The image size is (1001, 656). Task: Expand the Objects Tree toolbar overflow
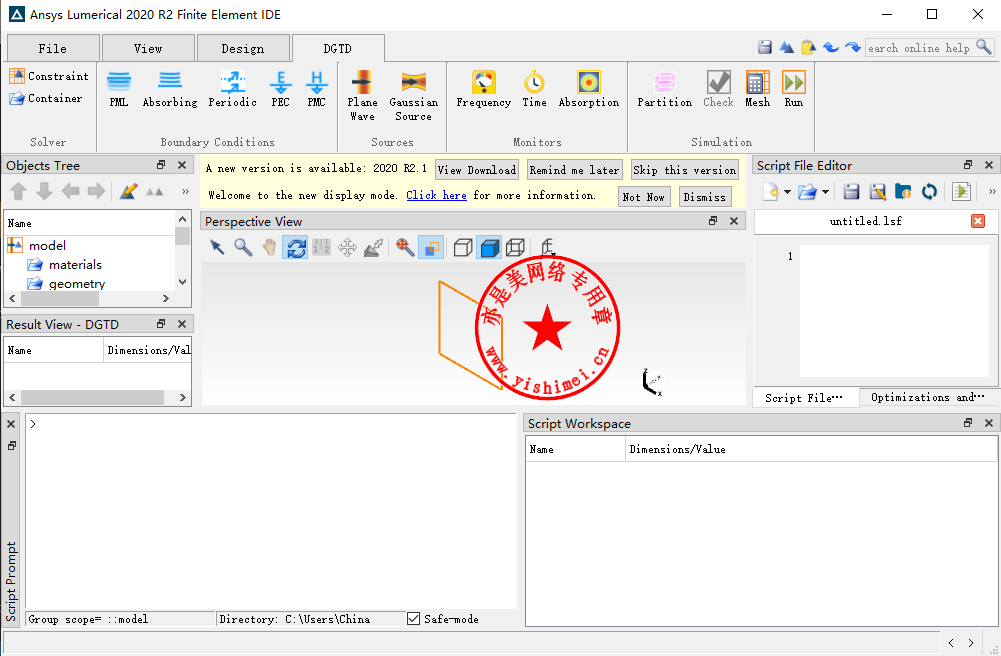click(x=185, y=191)
